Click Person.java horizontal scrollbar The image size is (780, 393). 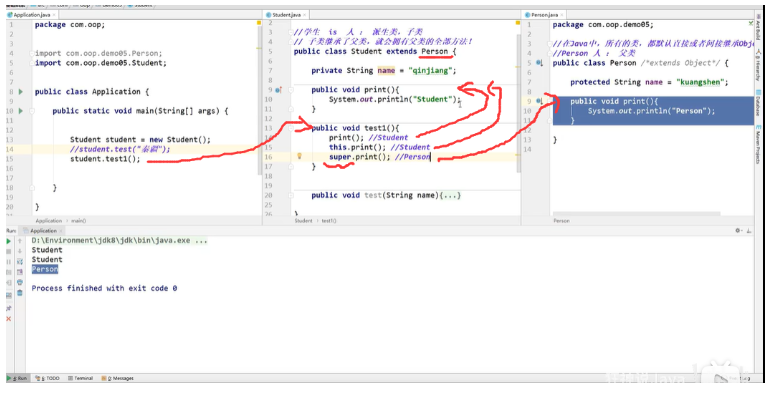click(x=636, y=214)
